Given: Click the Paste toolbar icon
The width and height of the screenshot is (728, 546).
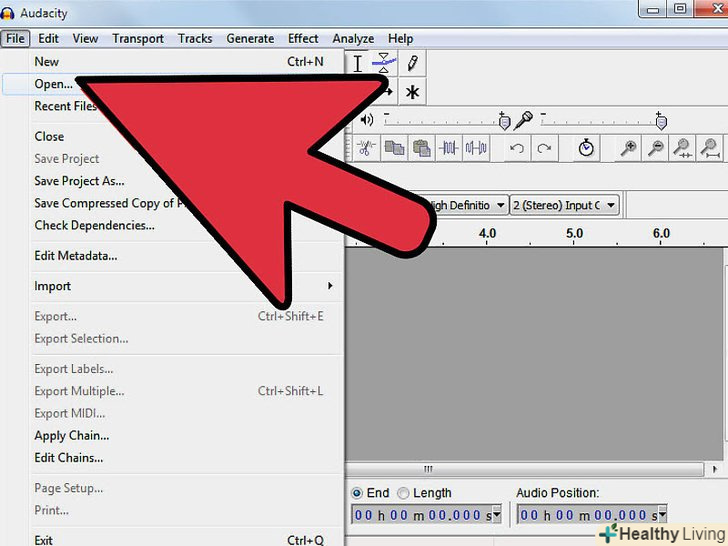Looking at the screenshot, I should tap(421, 148).
